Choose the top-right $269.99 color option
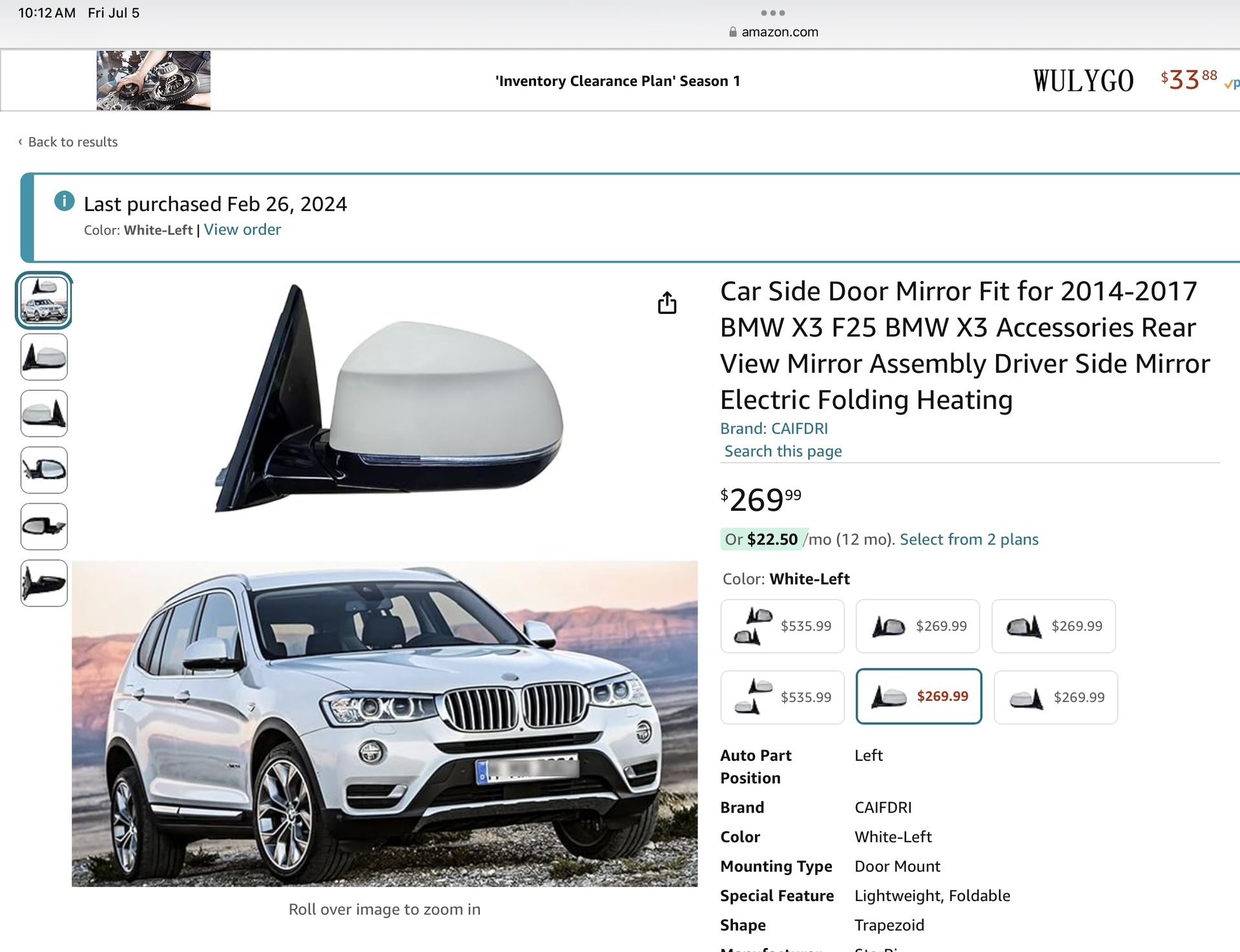The image size is (1240, 952). [1053, 626]
